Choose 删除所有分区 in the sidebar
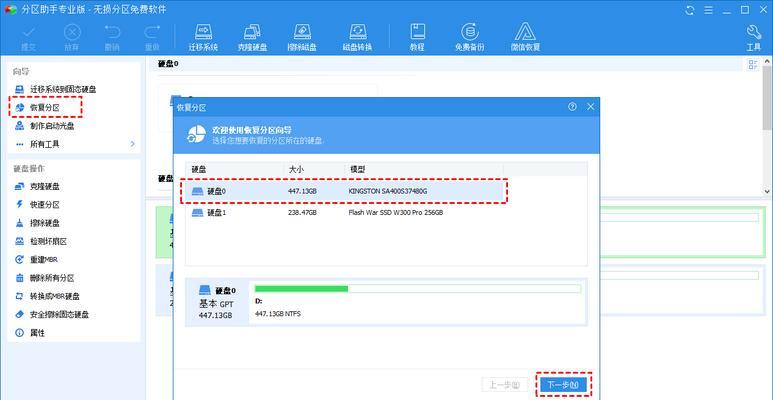Screen dimensions: 773x400 (44, 278)
